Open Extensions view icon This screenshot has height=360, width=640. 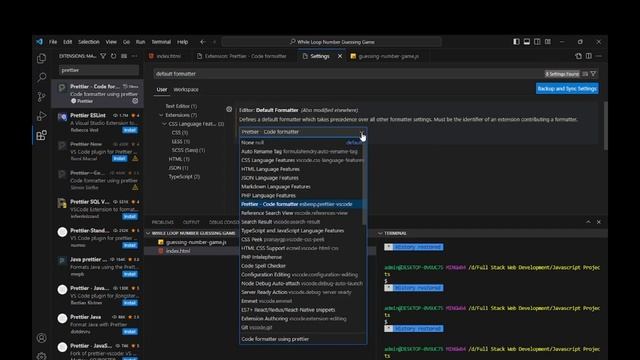click(x=41, y=135)
